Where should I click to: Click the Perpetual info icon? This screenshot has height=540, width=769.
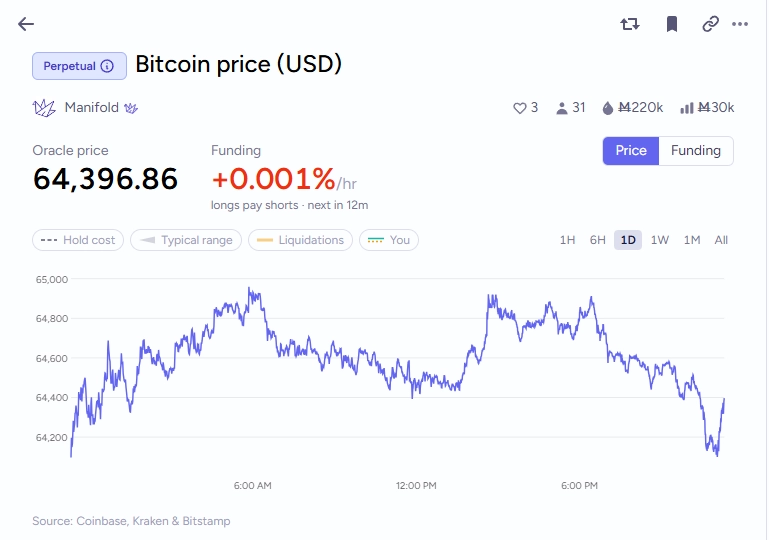[107, 66]
